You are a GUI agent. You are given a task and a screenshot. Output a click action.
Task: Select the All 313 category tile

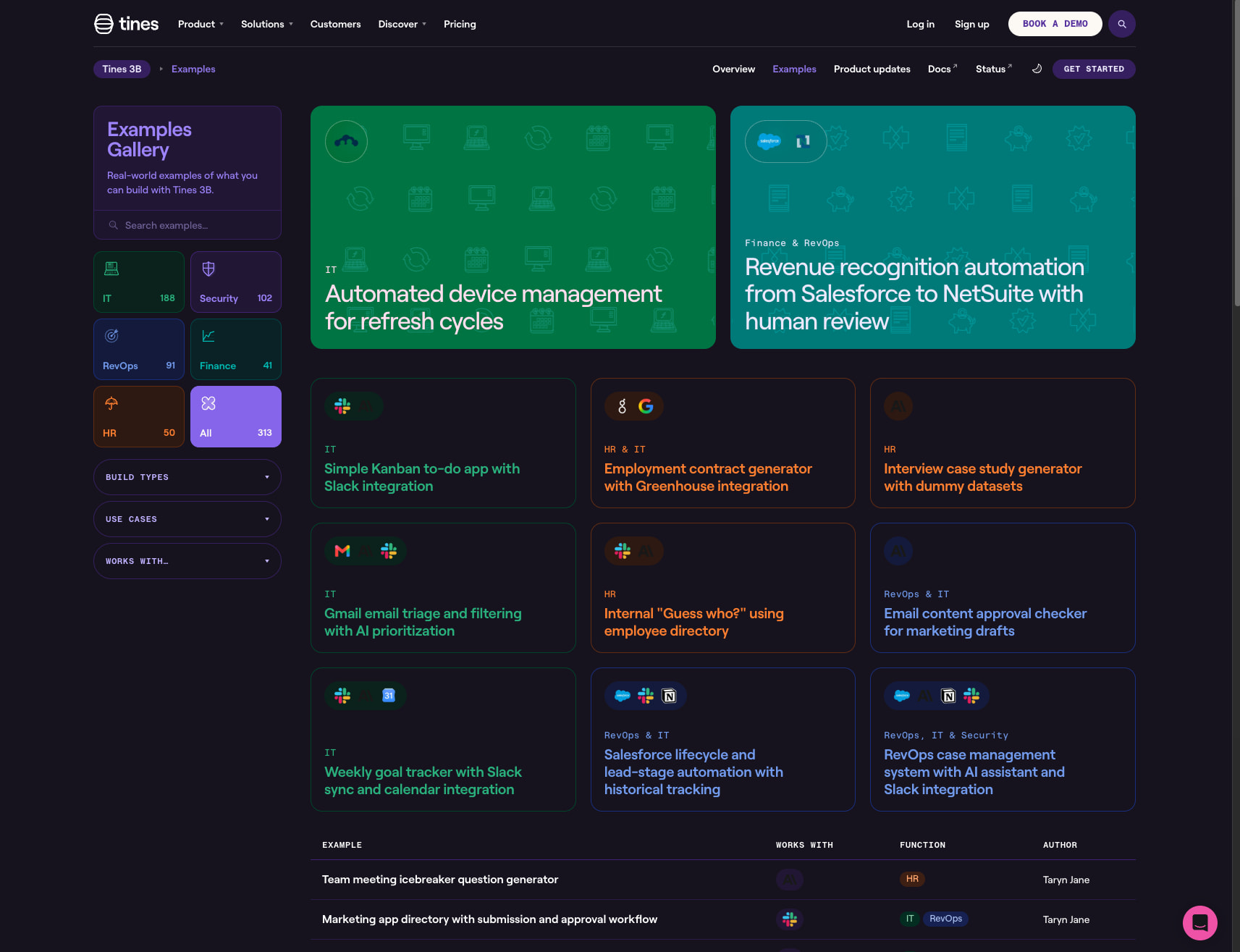coord(236,417)
